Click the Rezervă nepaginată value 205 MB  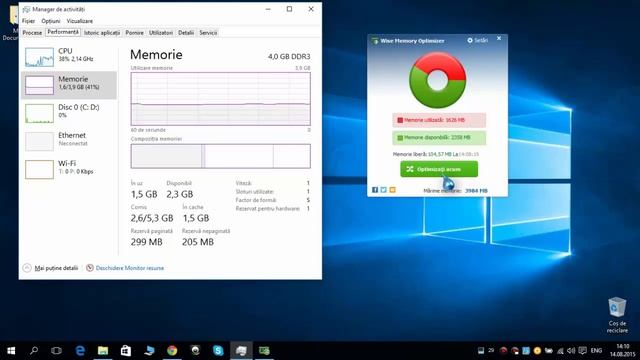(198, 242)
